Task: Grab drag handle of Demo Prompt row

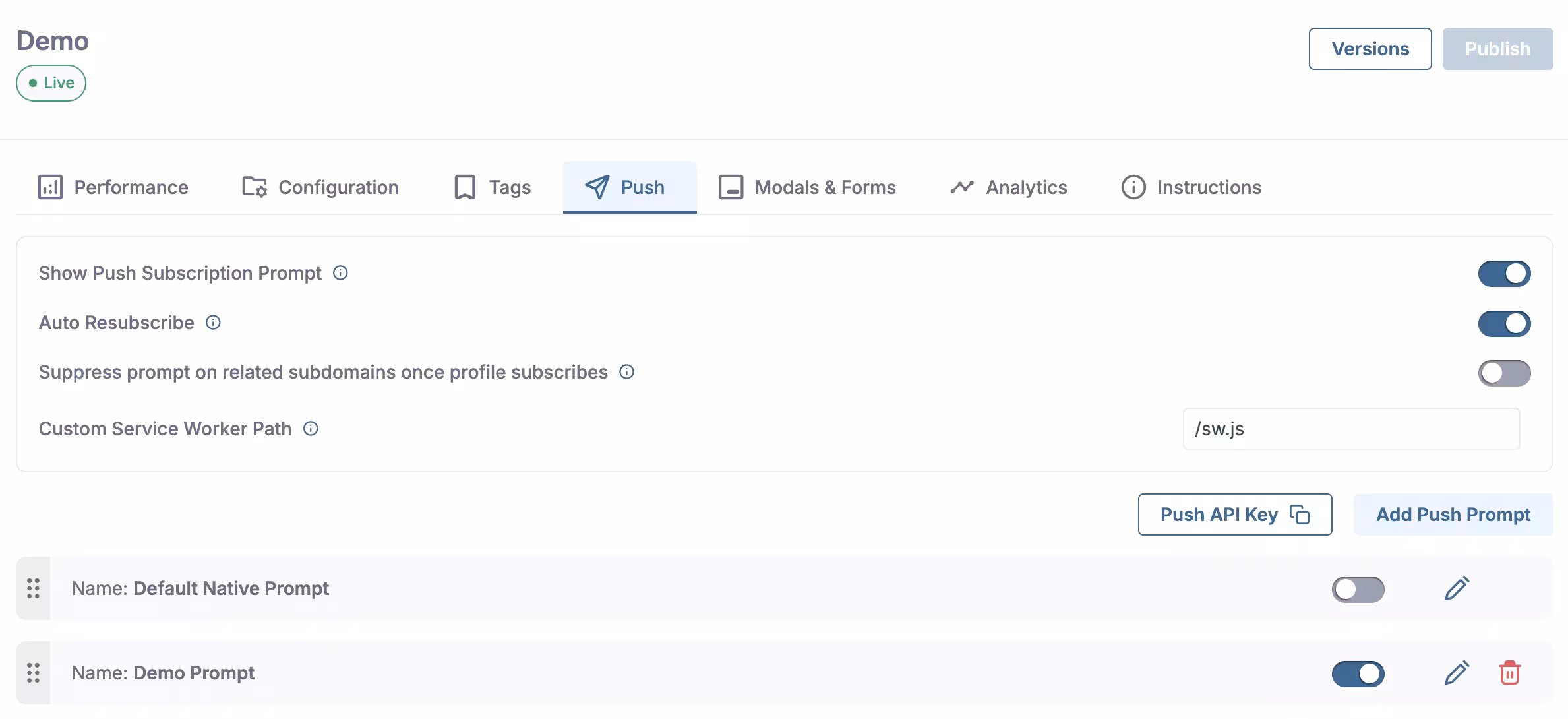Action: 34,673
